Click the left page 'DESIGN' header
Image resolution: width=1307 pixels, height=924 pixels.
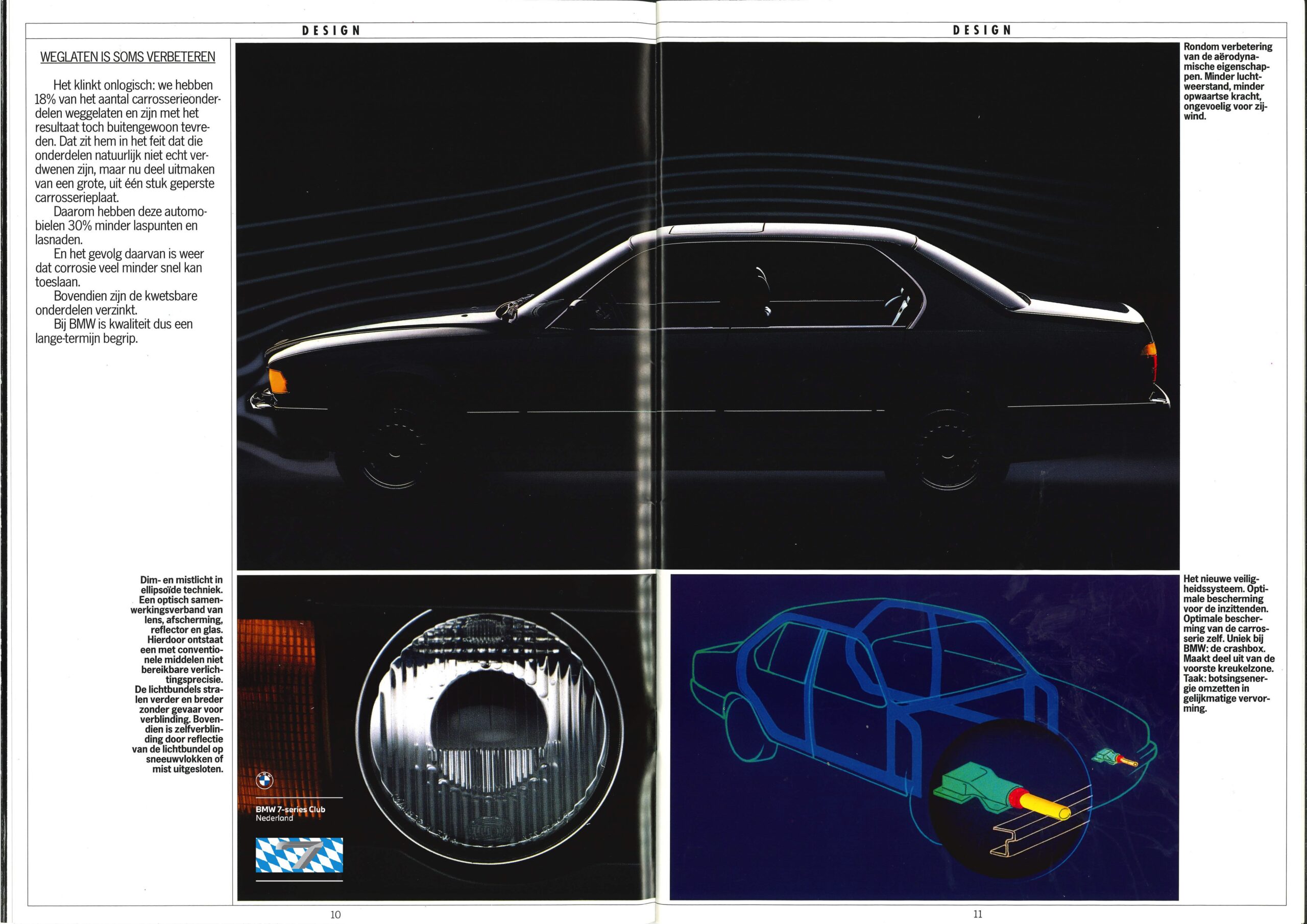(331, 31)
